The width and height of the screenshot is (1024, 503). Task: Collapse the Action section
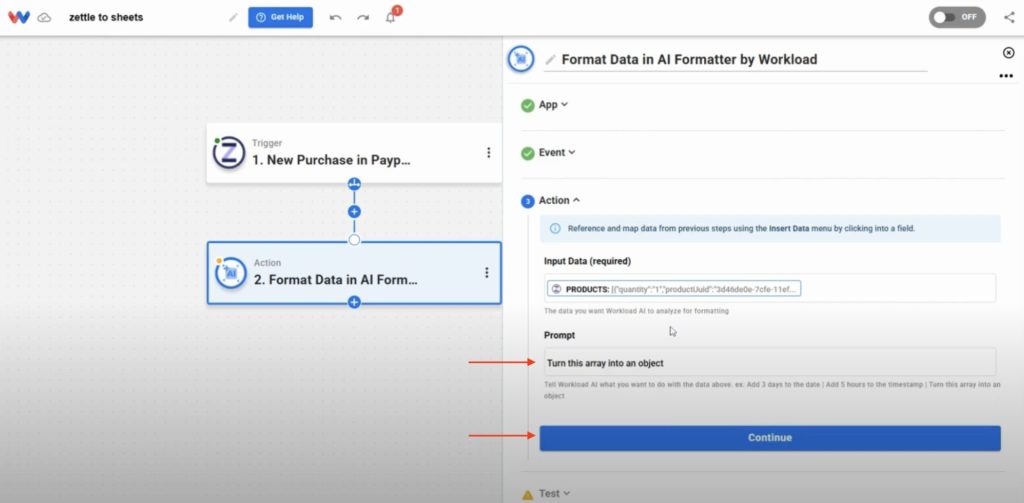coord(560,201)
